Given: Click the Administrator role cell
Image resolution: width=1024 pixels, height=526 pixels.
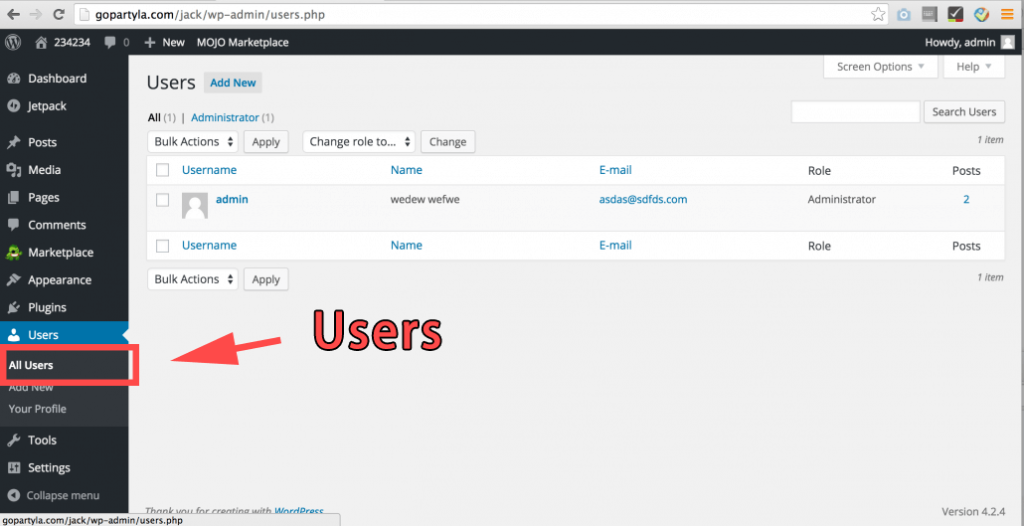Looking at the screenshot, I should (x=842, y=199).
